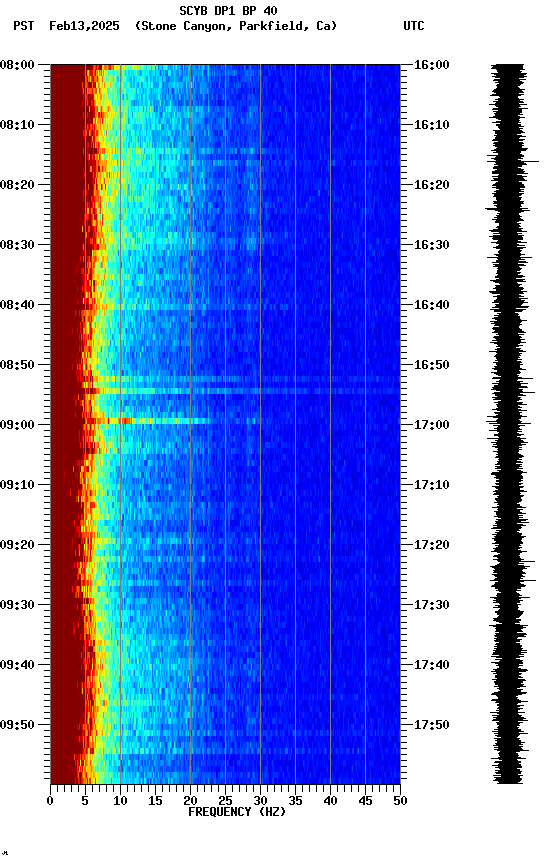Click the '16:20' UTC time label
The image size is (552, 864).
pos(432,185)
